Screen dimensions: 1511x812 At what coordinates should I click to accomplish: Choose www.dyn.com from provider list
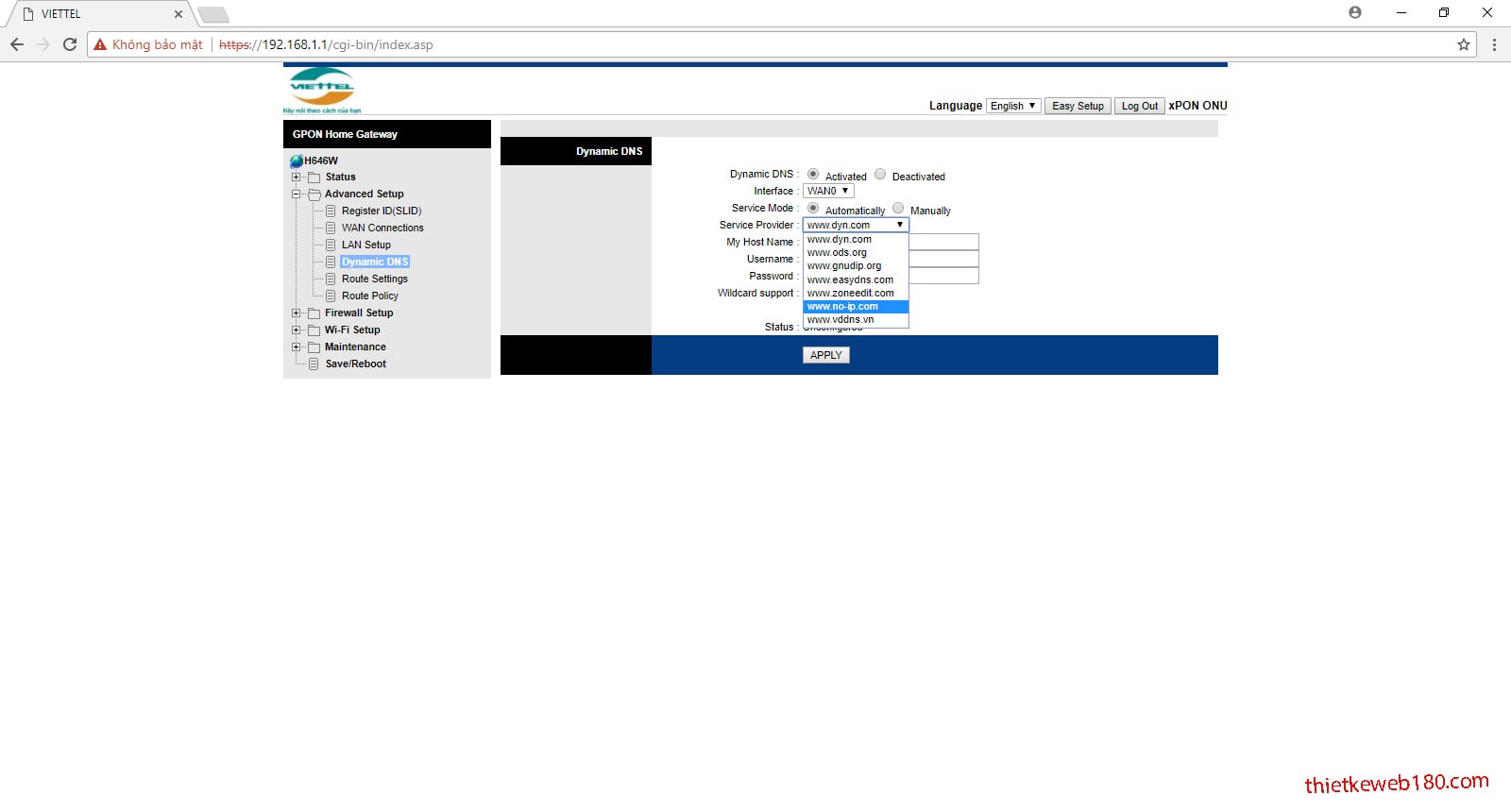click(x=856, y=240)
